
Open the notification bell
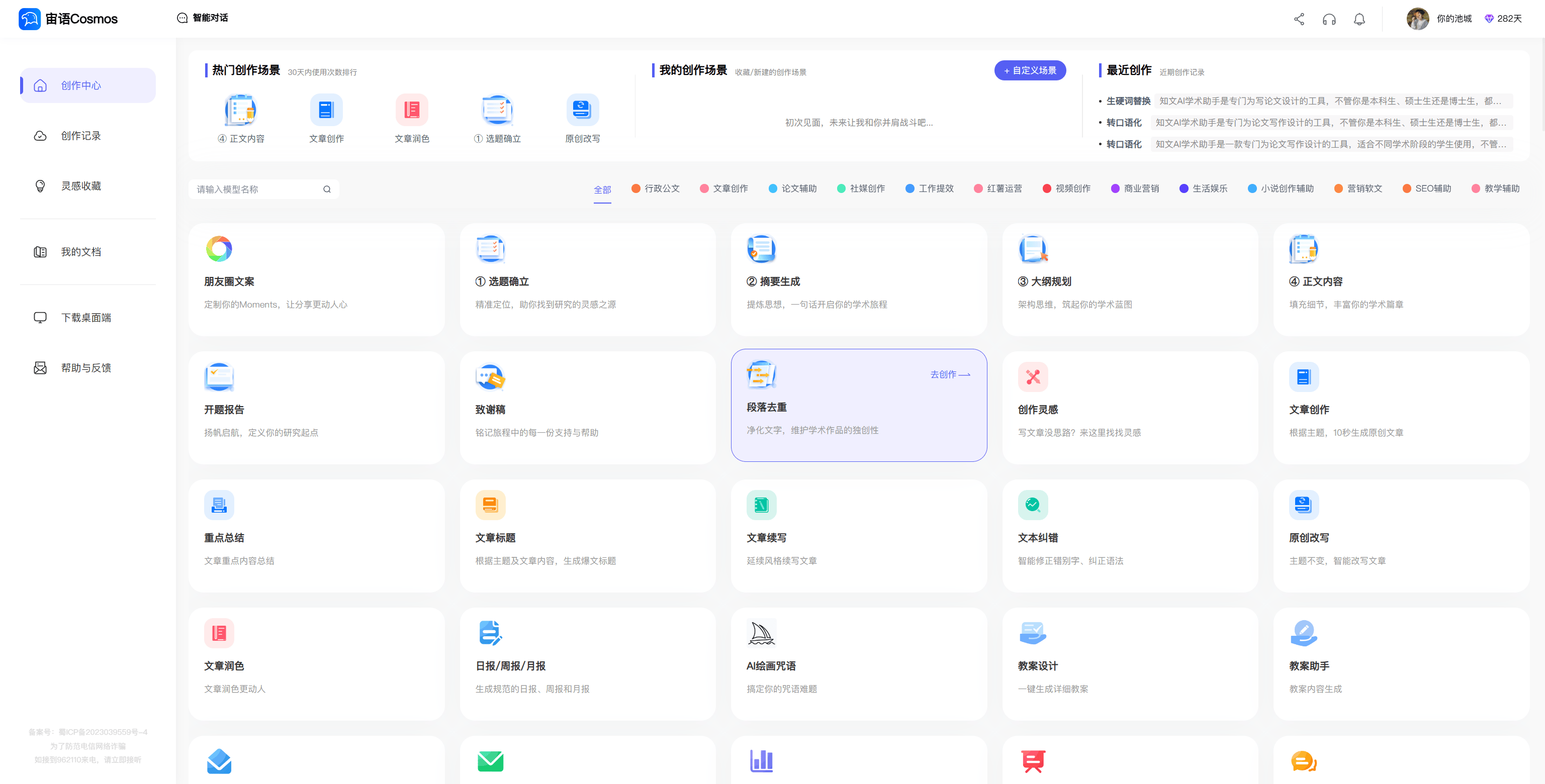pos(1359,19)
